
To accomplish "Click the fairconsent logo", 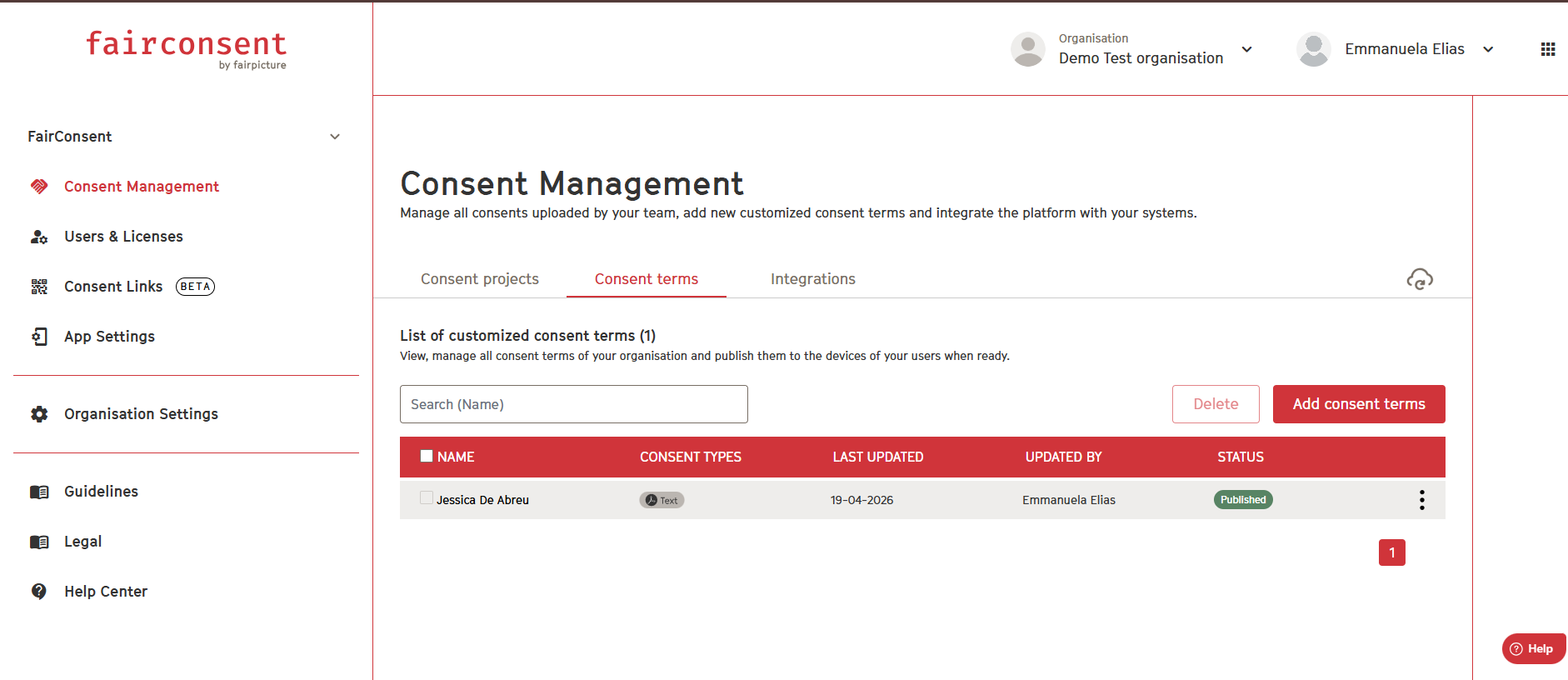I will [x=187, y=49].
